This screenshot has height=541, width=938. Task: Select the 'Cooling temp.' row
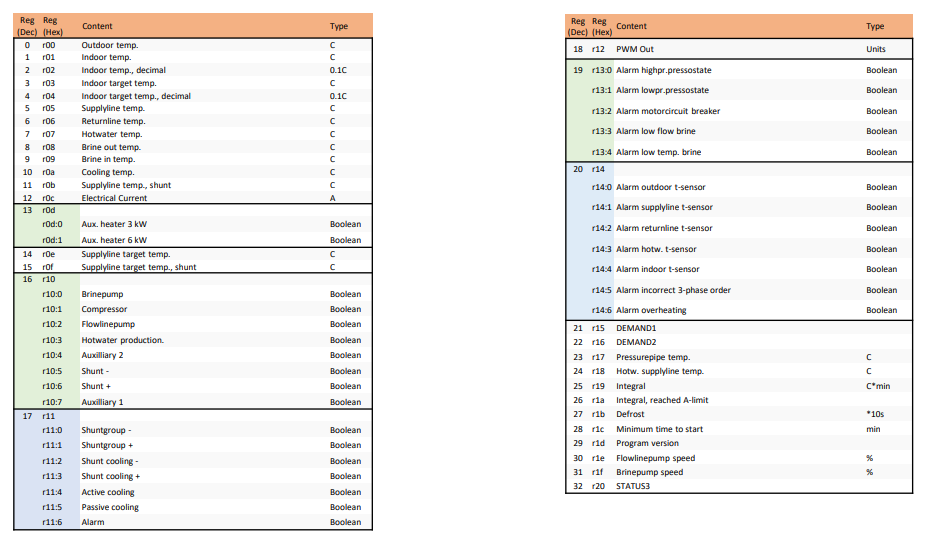108,172
